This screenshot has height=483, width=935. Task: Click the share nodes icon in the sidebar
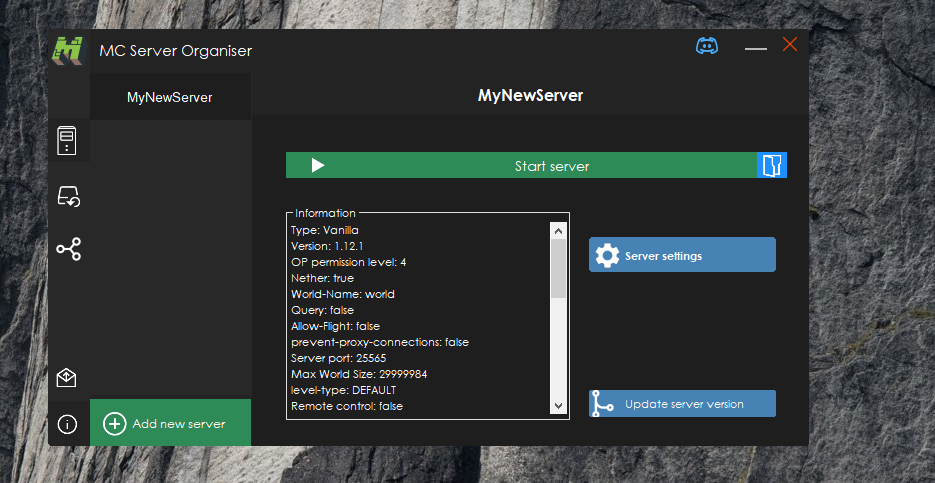[68, 249]
